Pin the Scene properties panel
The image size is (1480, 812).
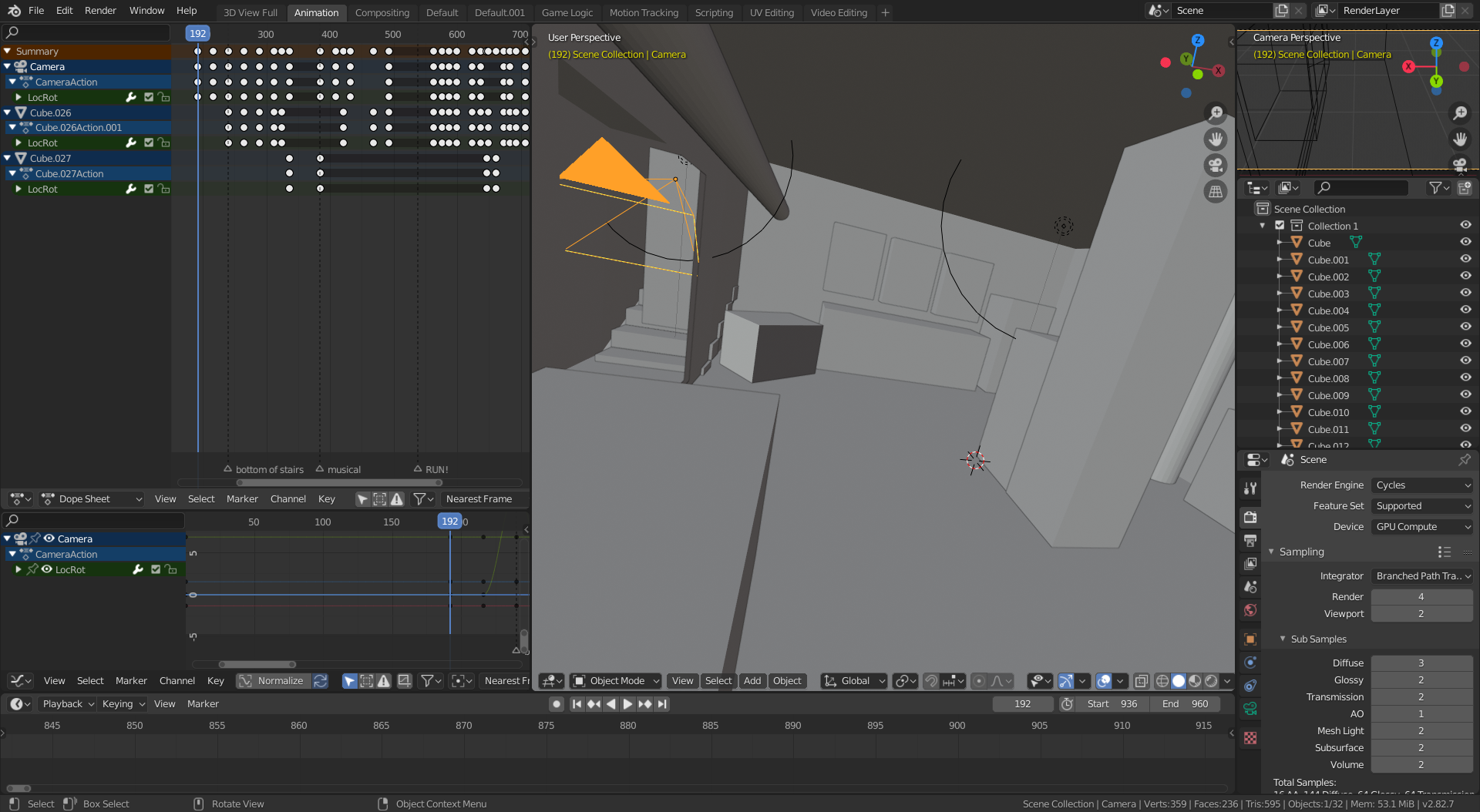coord(1464,460)
